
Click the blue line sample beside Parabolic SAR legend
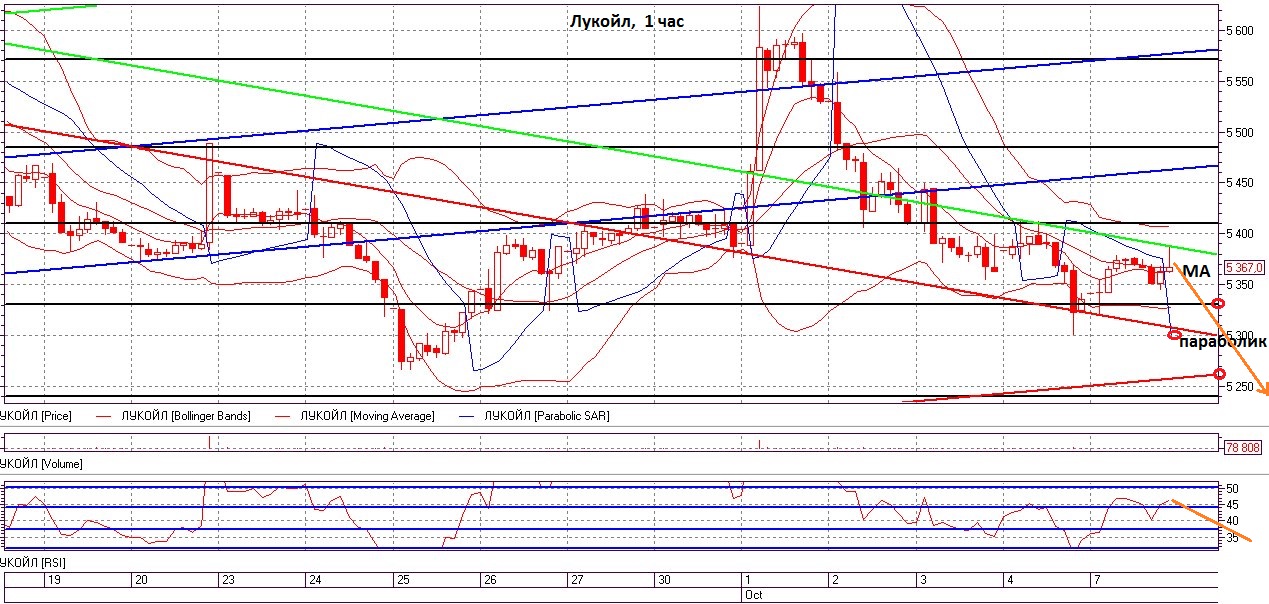(468, 416)
